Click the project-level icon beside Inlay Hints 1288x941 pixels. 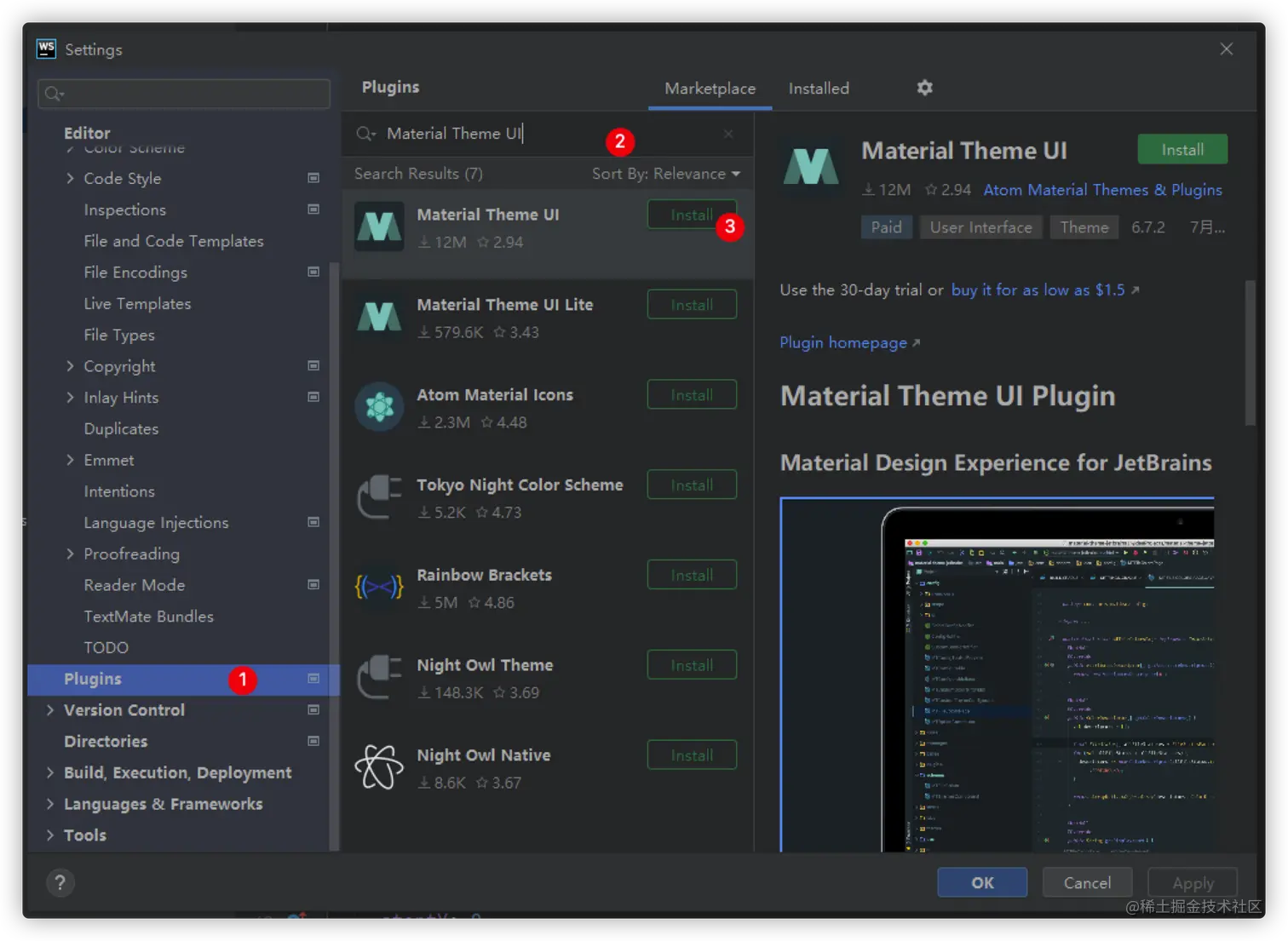pos(313,397)
